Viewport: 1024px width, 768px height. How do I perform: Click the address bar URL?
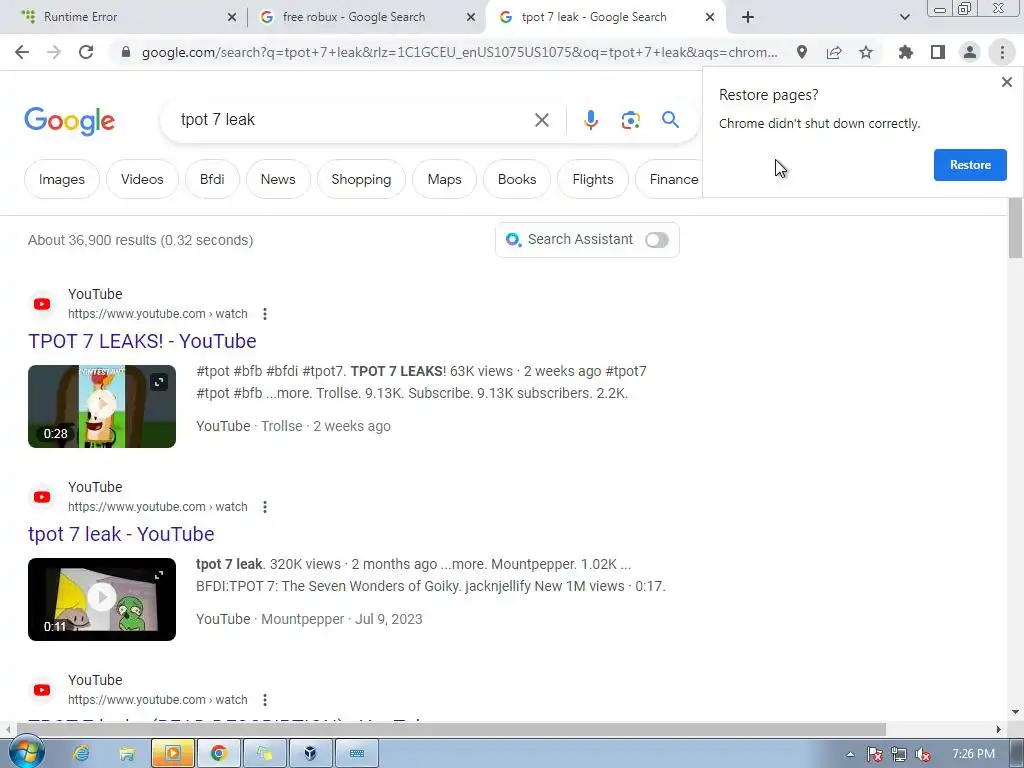click(x=459, y=52)
